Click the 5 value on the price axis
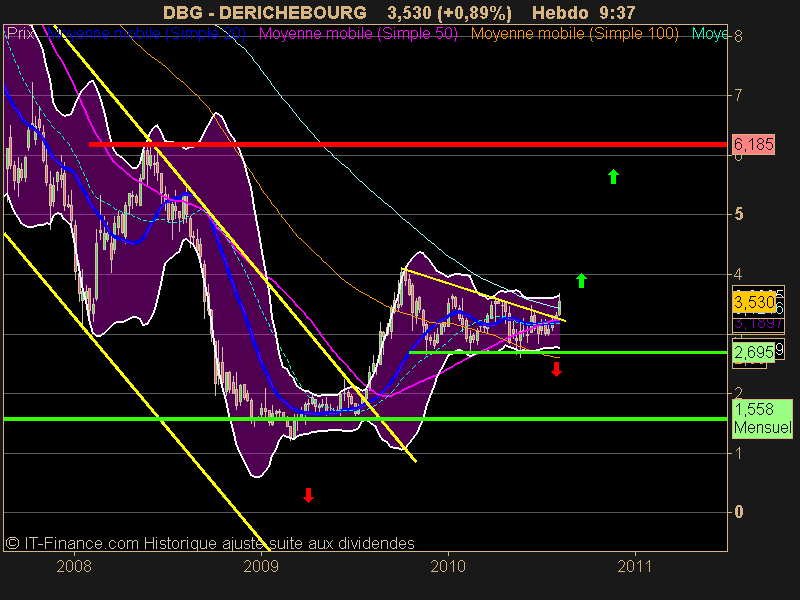The width and height of the screenshot is (800, 600). coord(738,214)
